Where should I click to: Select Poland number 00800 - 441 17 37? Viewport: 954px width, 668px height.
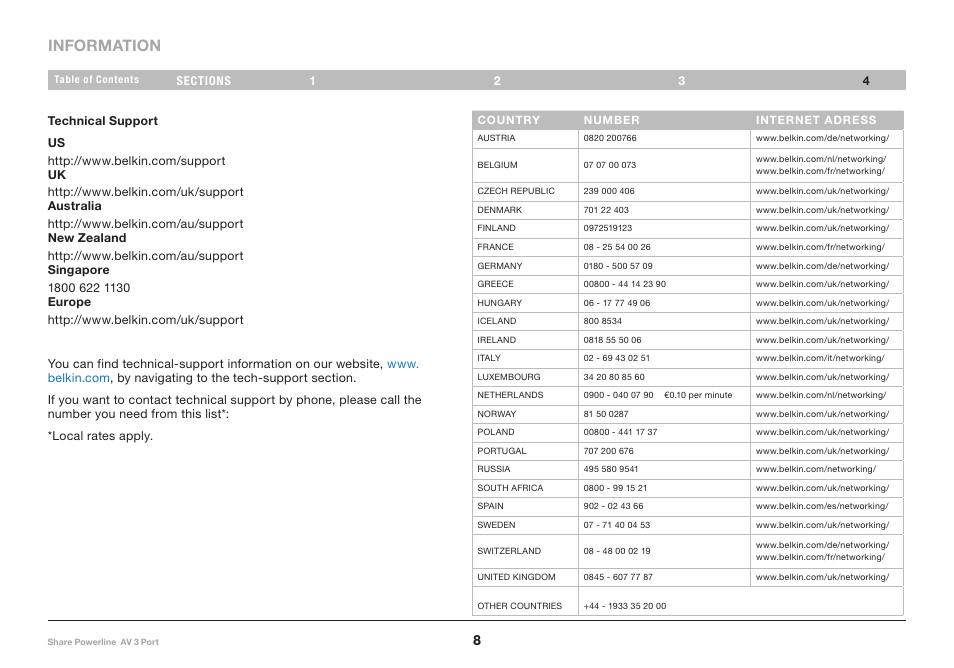click(620, 433)
